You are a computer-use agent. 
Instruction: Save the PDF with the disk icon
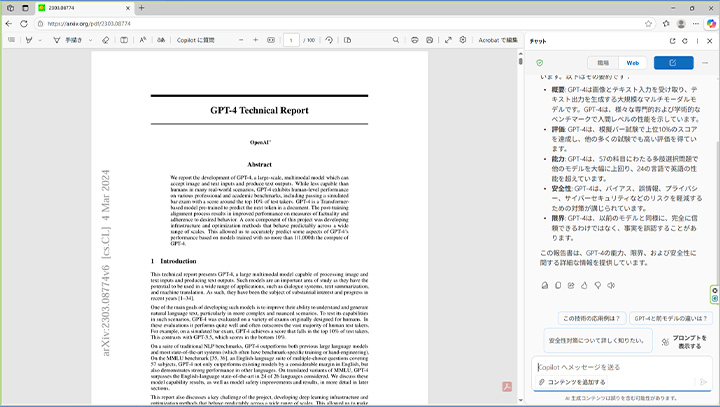[429, 40]
